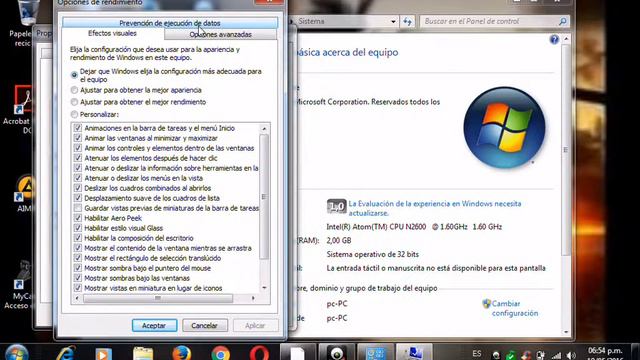The image size is (640, 360).
Task: Open the AIMP desktop shortcut
Action: (x=24, y=194)
